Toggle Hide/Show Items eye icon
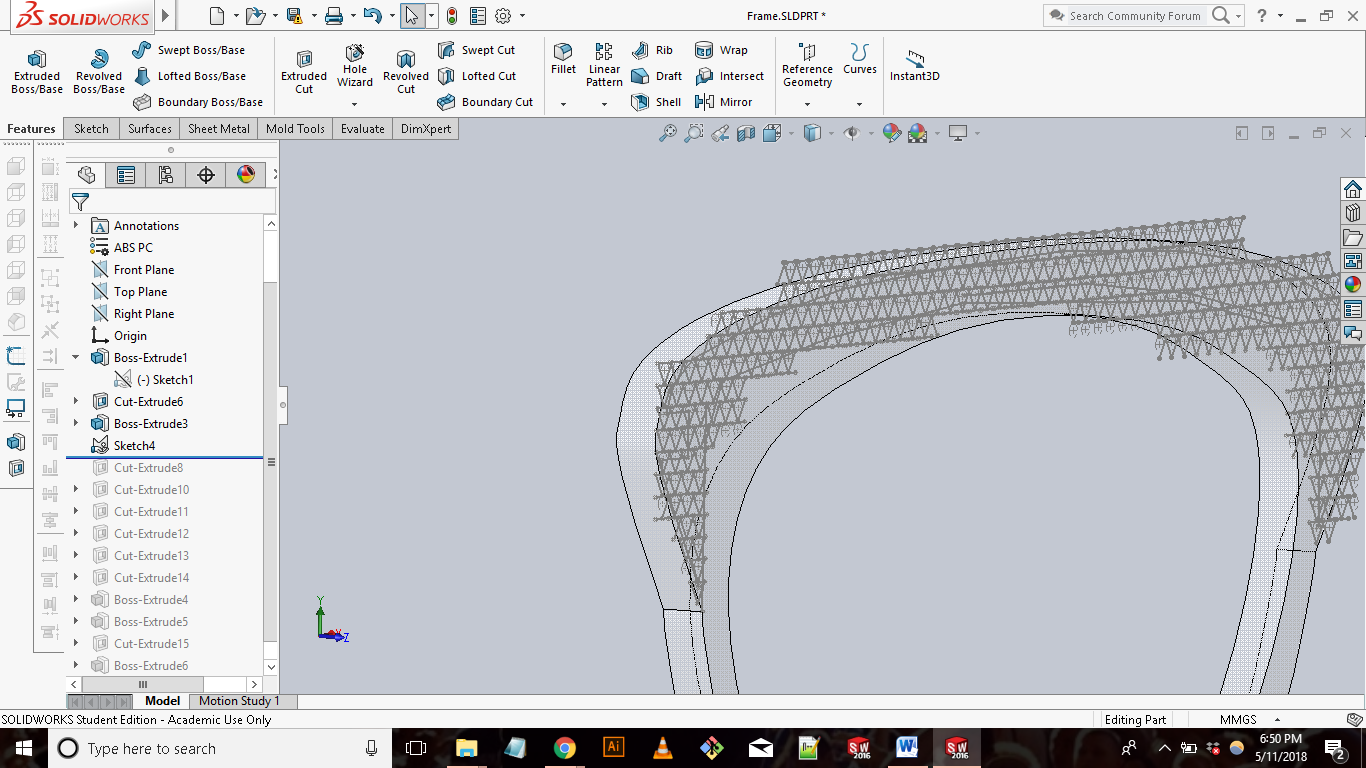The height and width of the screenshot is (768, 1366). coord(852,133)
